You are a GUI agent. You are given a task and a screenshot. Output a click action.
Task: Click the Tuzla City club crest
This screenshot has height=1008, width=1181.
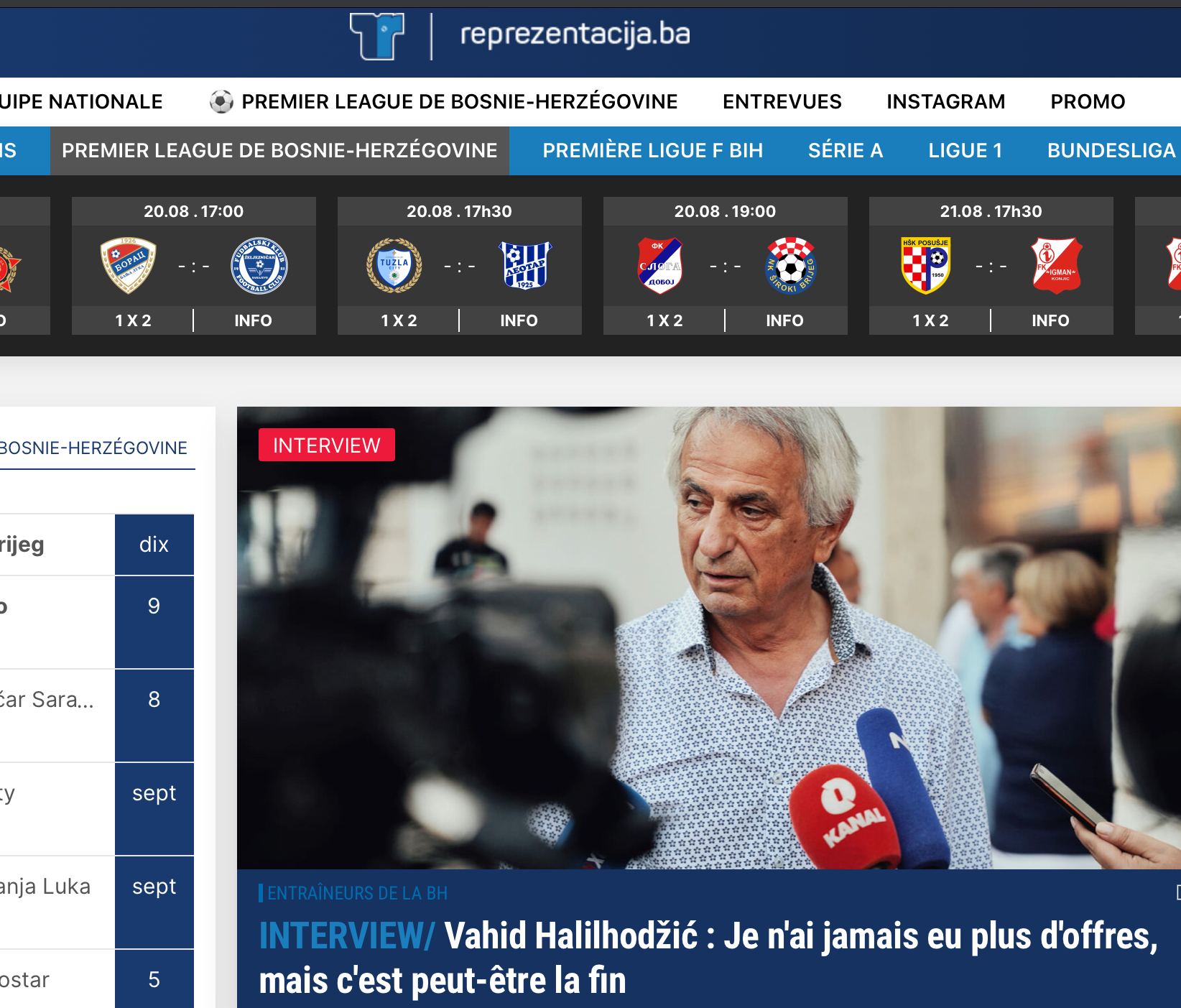tap(394, 266)
